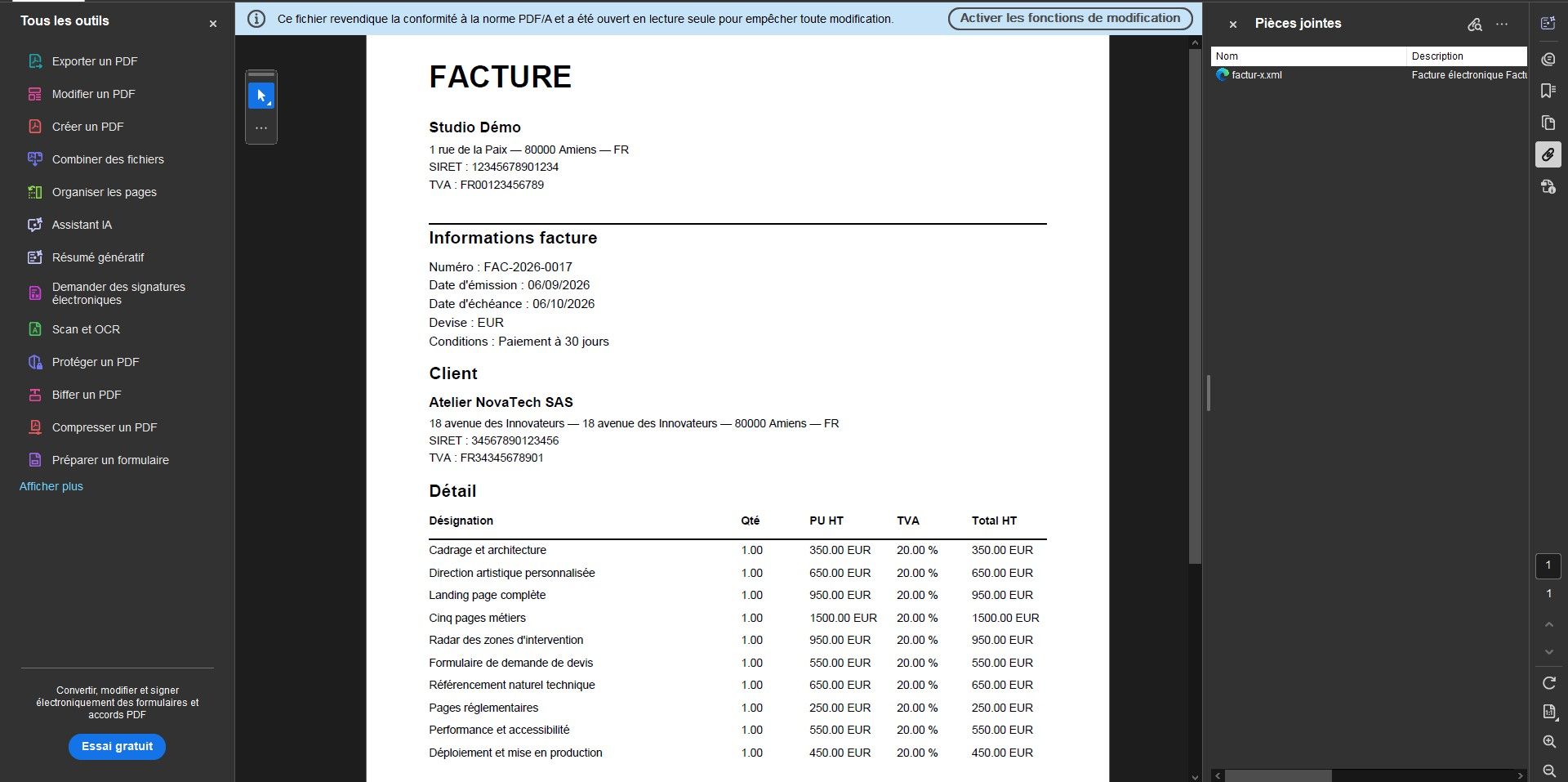Zoom in on the document
The image size is (1568, 782).
pyautogui.click(x=1549, y=741)
